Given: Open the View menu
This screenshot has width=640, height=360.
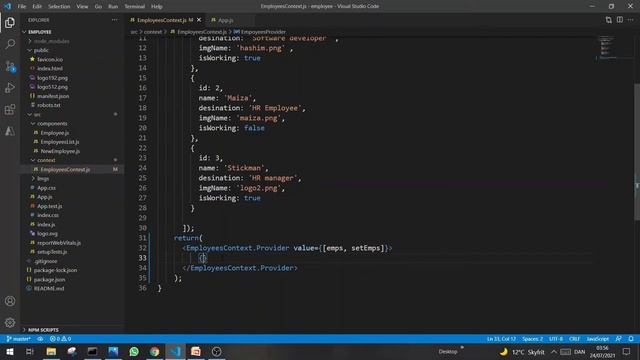Looking at the screenshot, I should tap(82, 6).
